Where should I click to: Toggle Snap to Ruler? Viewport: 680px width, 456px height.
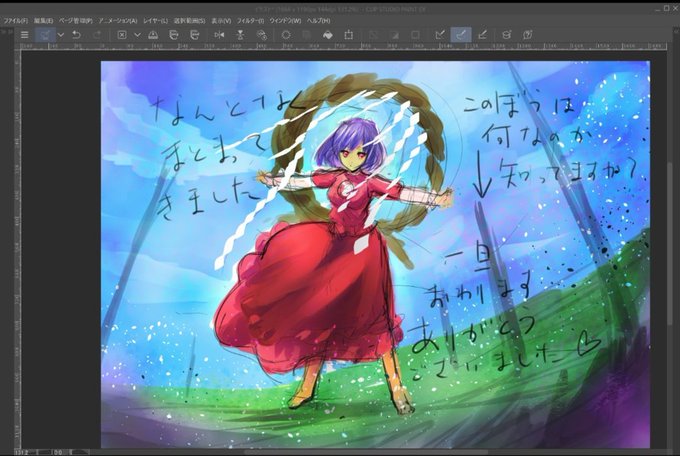coord(440,35)
